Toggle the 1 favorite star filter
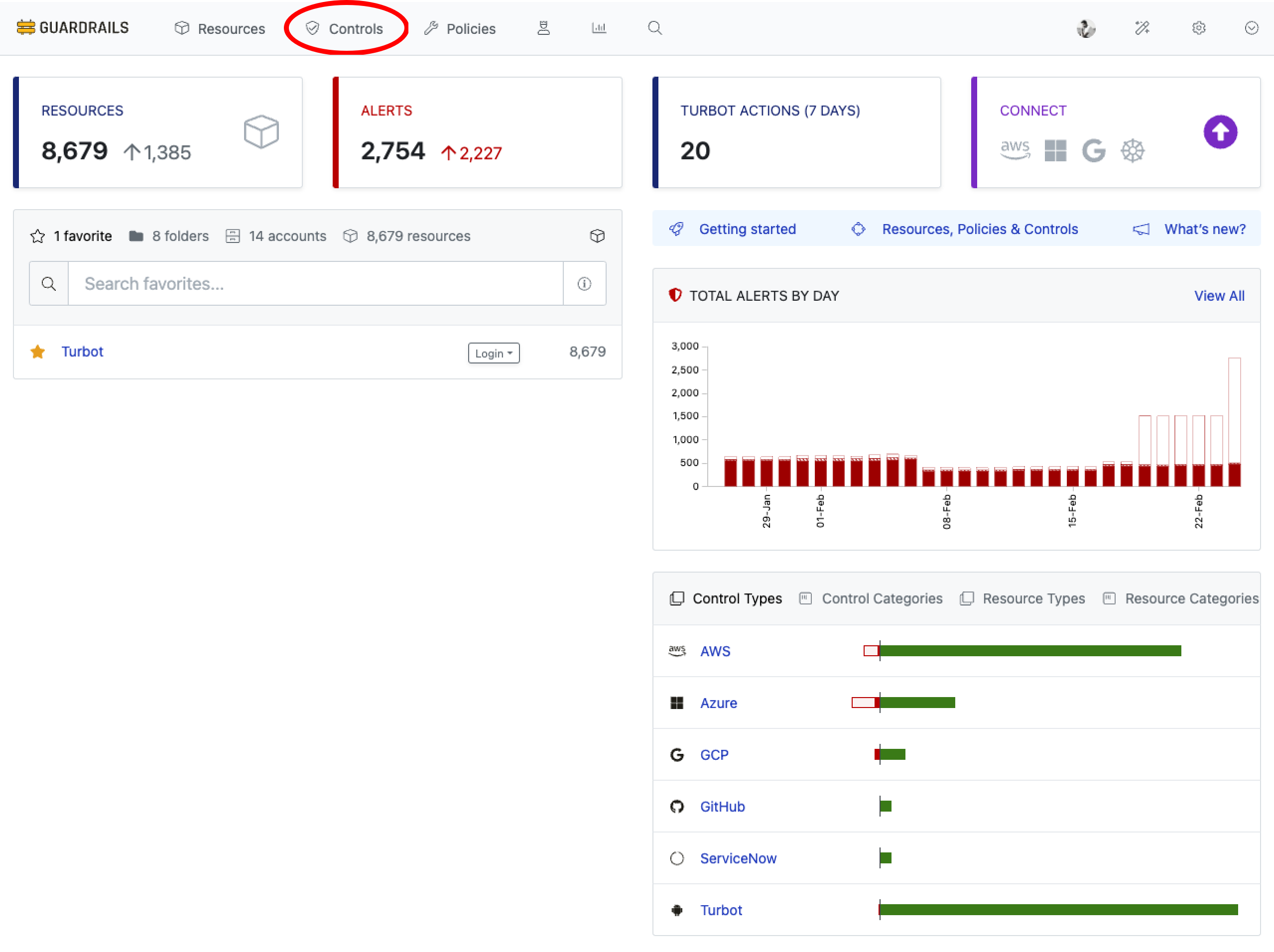This screenshot has height=952, width=1274. (38, 236)
